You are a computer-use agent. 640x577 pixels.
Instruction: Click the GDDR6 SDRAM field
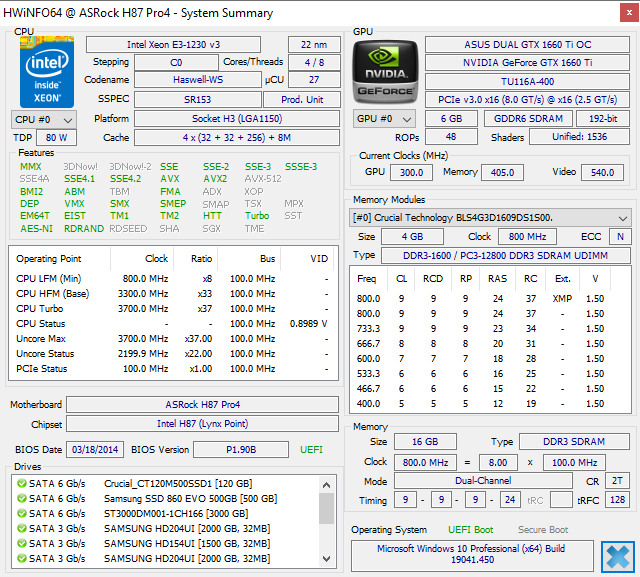(x=528, y=119)
